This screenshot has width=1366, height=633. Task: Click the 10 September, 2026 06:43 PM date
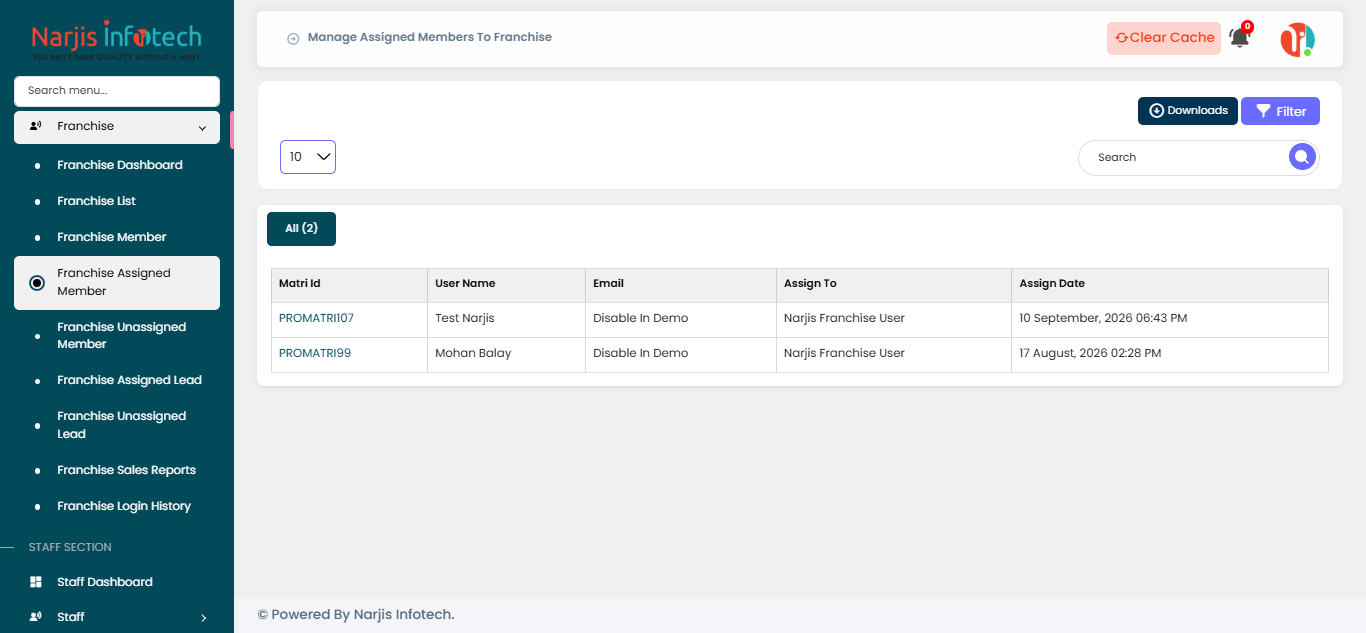pos(1103,318)
